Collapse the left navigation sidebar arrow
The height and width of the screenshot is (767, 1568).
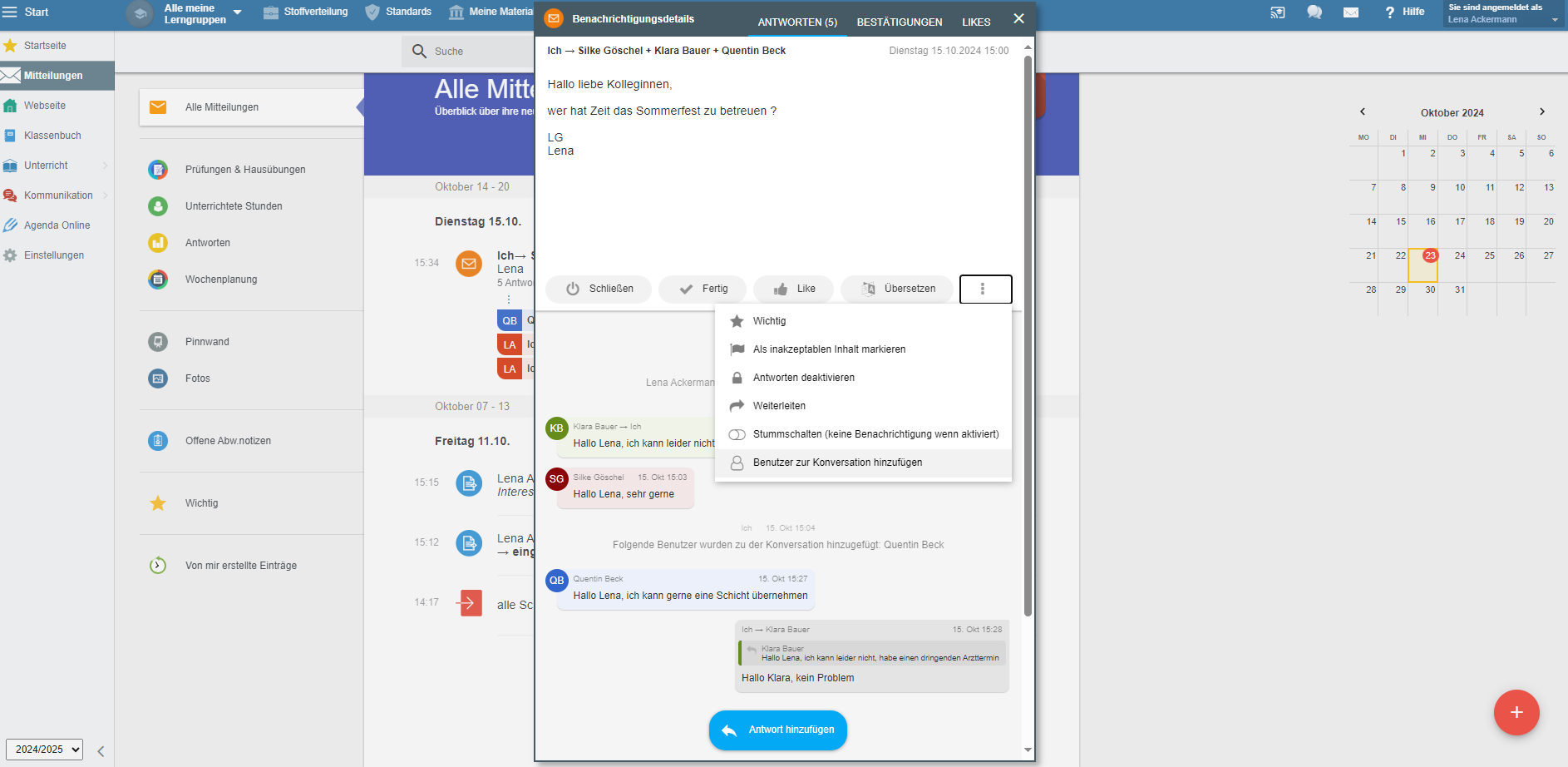pyautogui.click(x=101, y=751)
